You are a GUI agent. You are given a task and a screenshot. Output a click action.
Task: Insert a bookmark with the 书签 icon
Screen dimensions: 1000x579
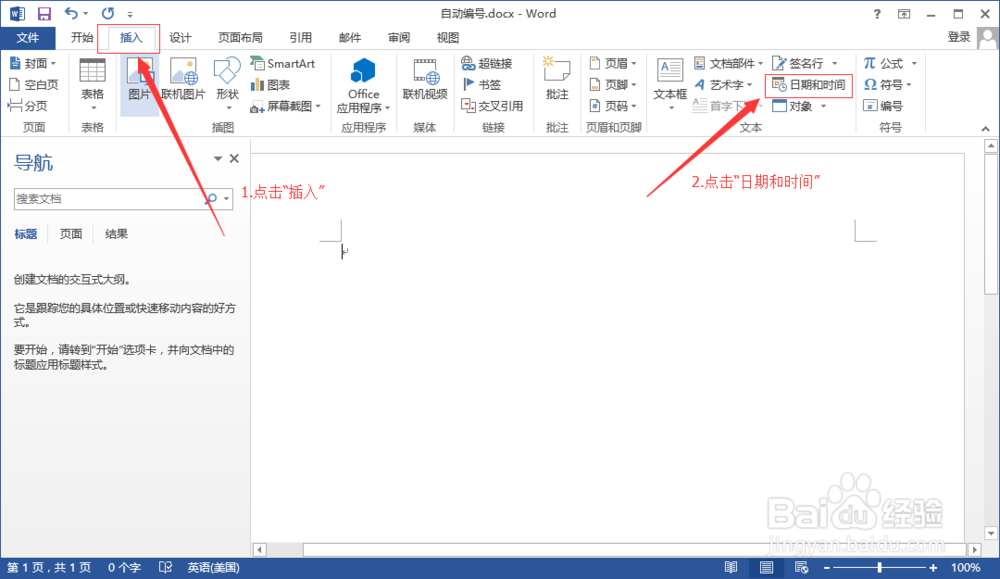click(x=486, y=84)
